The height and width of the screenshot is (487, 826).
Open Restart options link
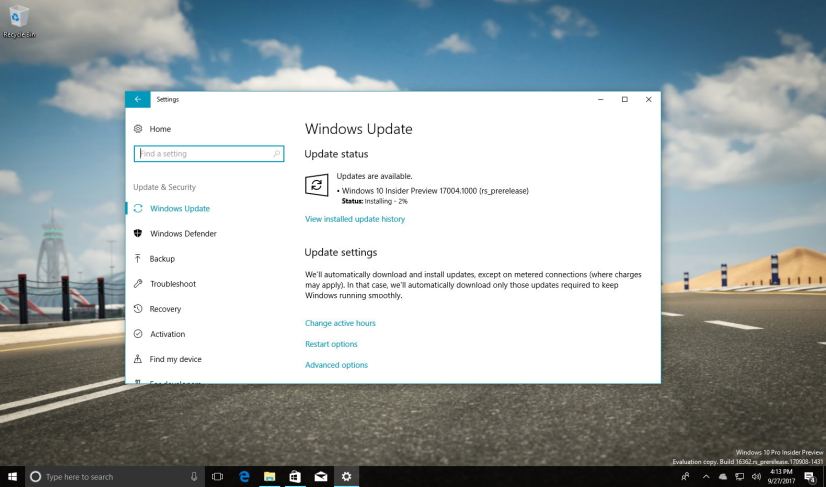(331, 344)
